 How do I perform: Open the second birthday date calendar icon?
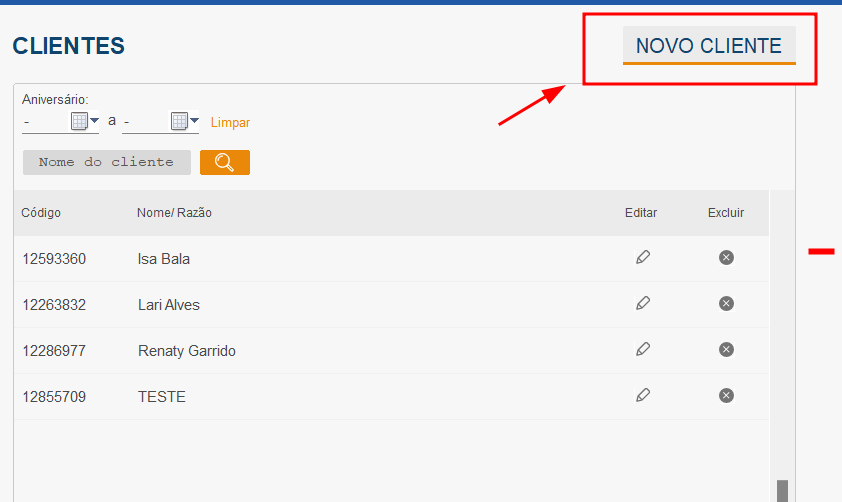click(x=179, y=121)
